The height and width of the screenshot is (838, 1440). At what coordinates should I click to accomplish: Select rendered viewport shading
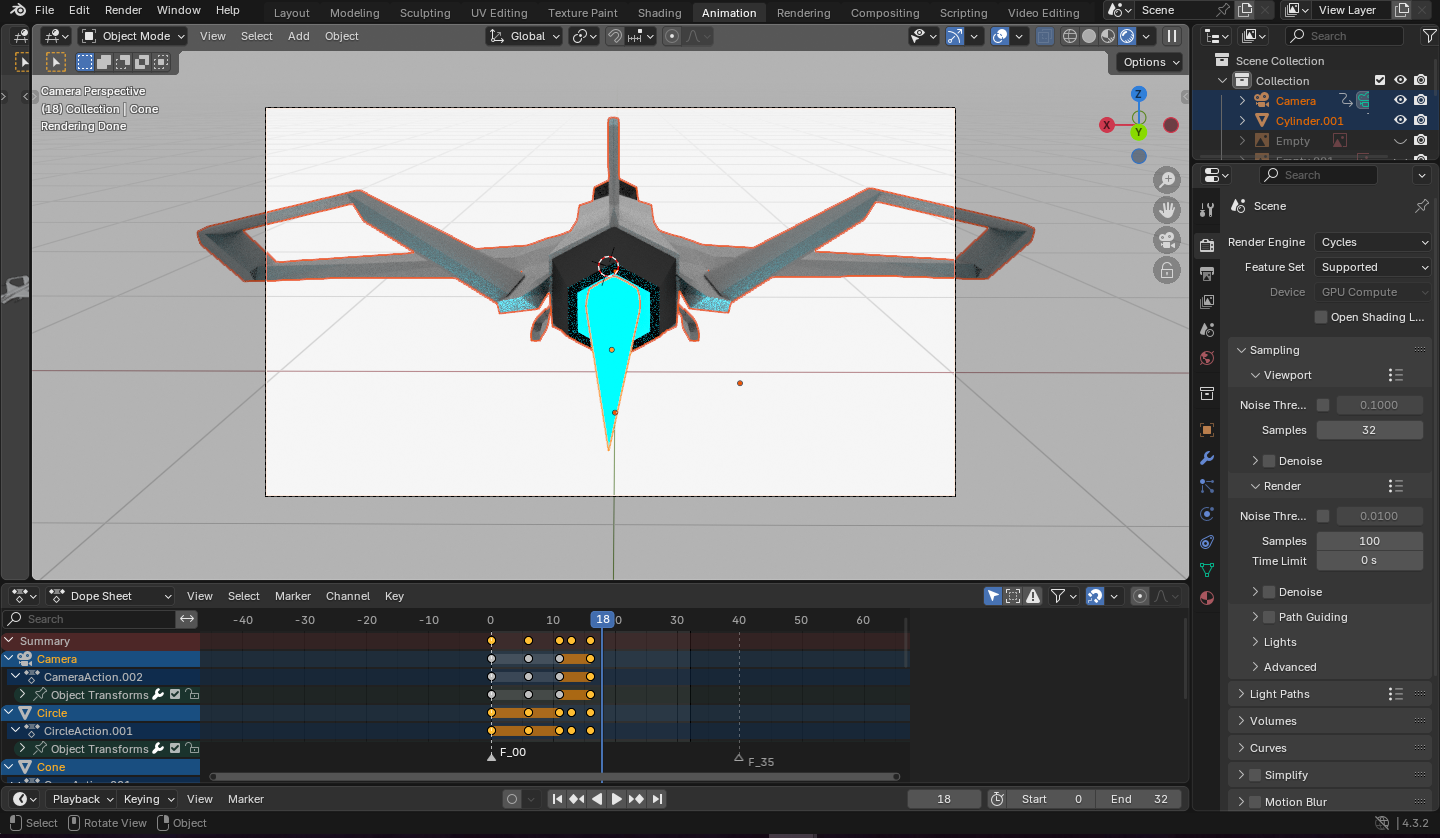point(1127,36)
